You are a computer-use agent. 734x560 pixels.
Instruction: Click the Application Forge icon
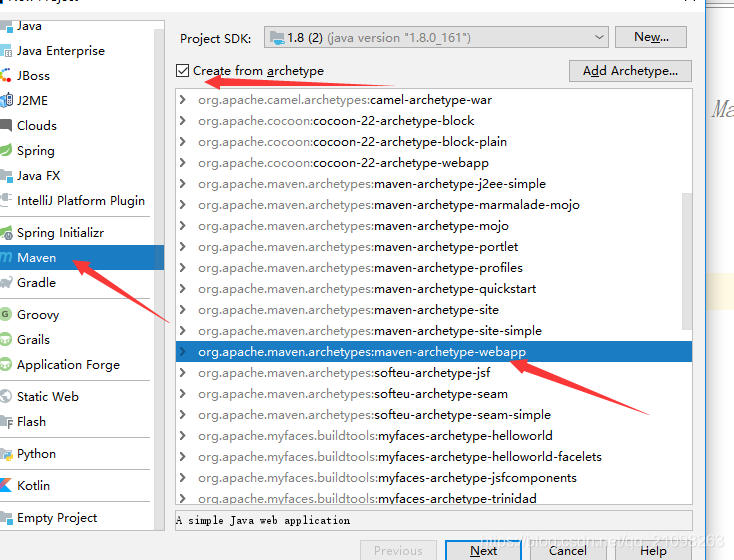6,364
